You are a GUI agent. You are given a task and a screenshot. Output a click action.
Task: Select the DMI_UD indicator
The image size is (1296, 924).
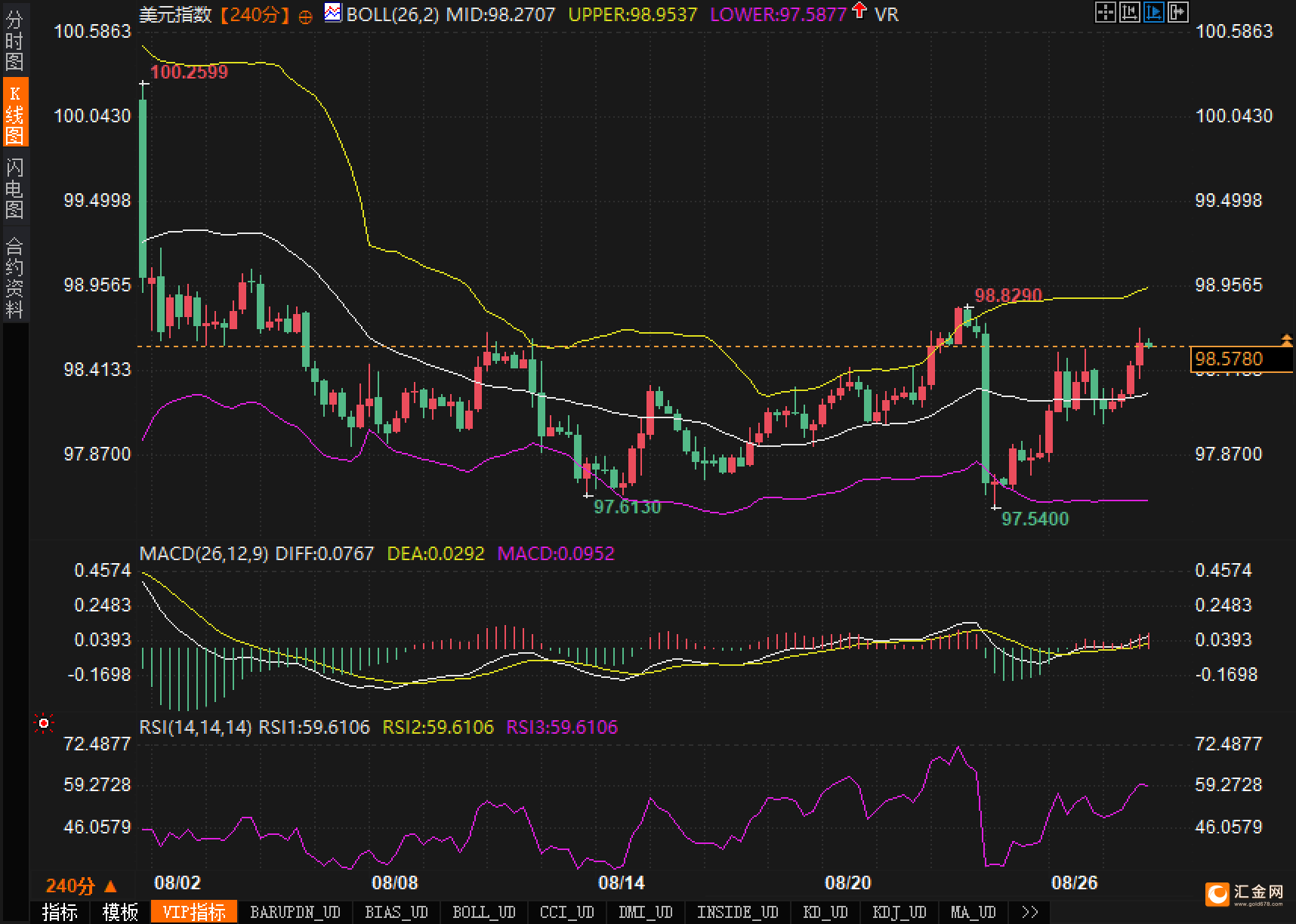click(646, 912)
